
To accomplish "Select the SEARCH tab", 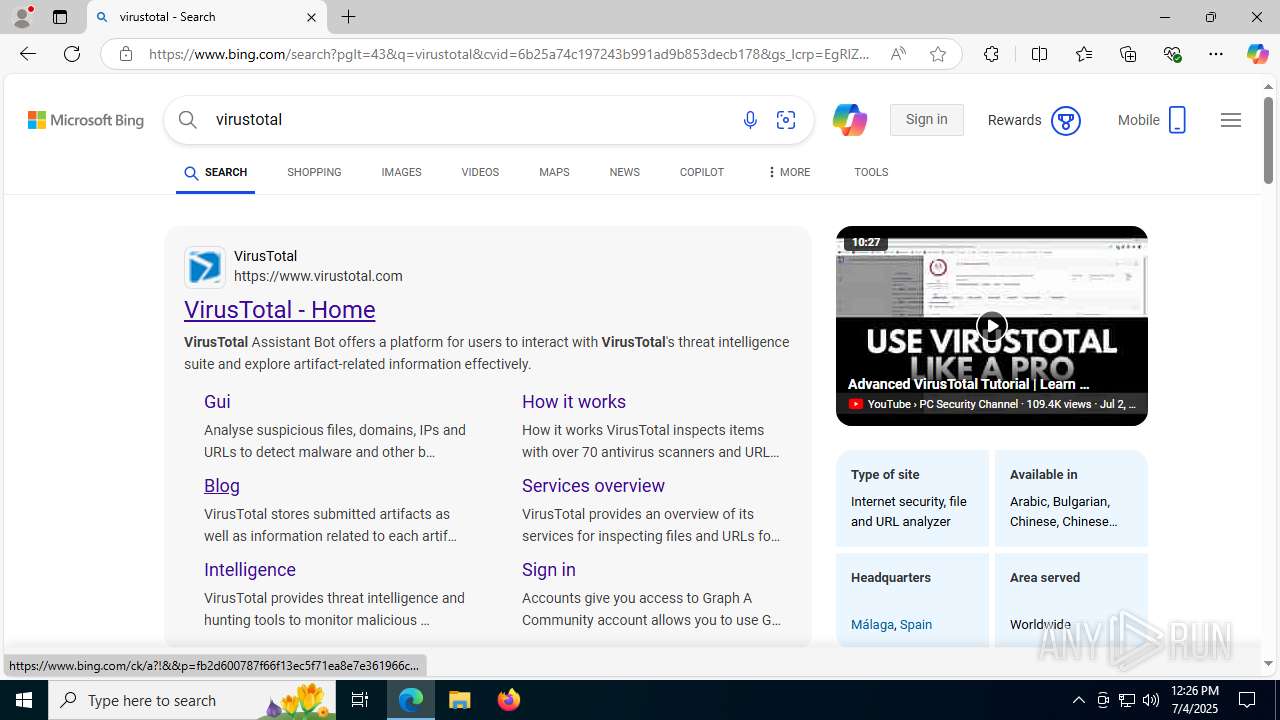I will point(215,173).
